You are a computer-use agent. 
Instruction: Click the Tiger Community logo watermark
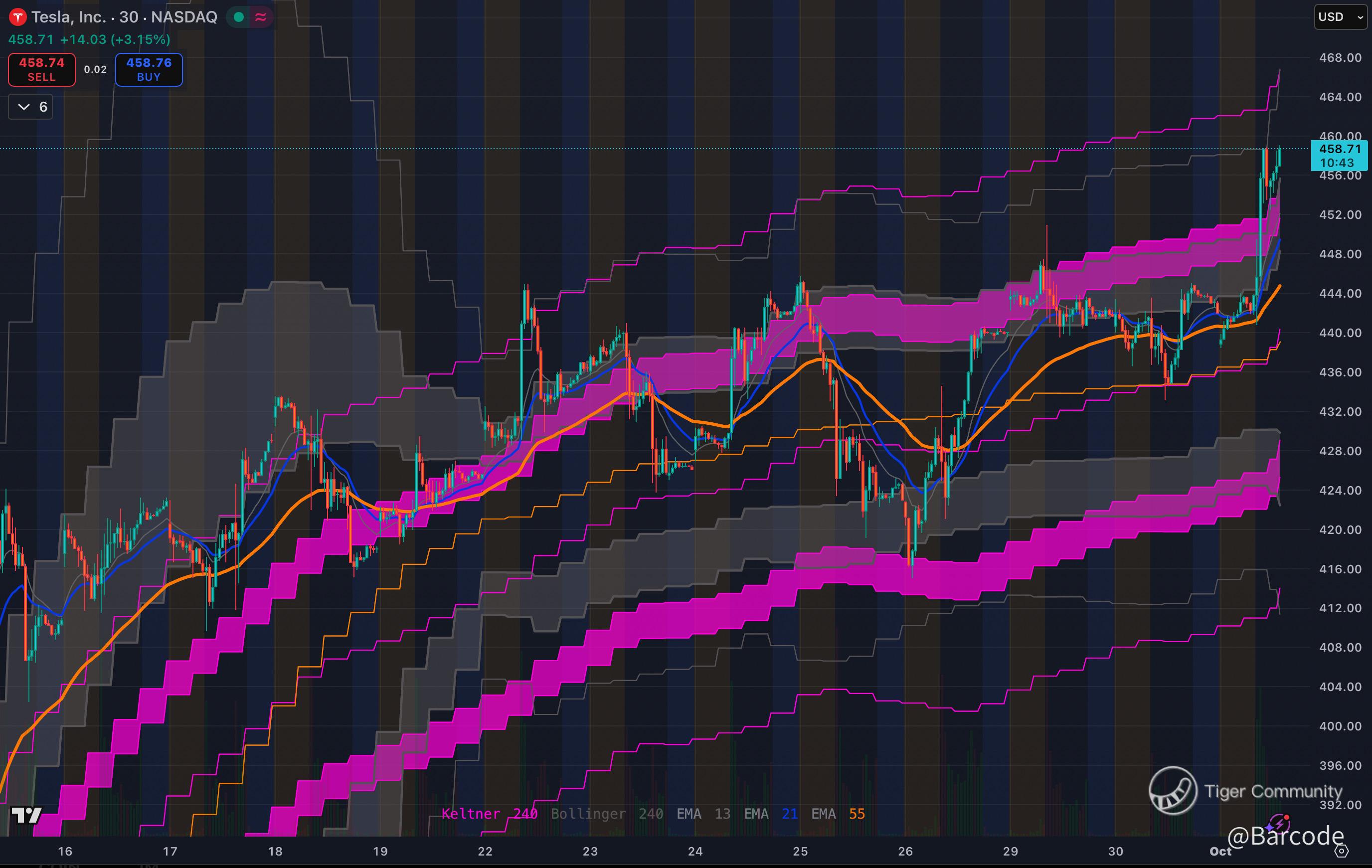coord(1173,791)
